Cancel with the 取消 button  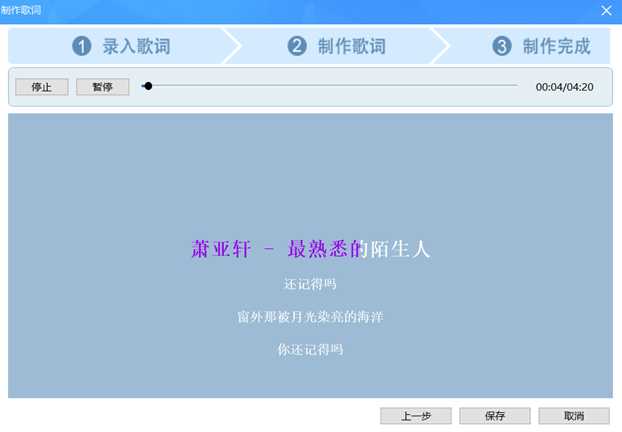(574, 416)
